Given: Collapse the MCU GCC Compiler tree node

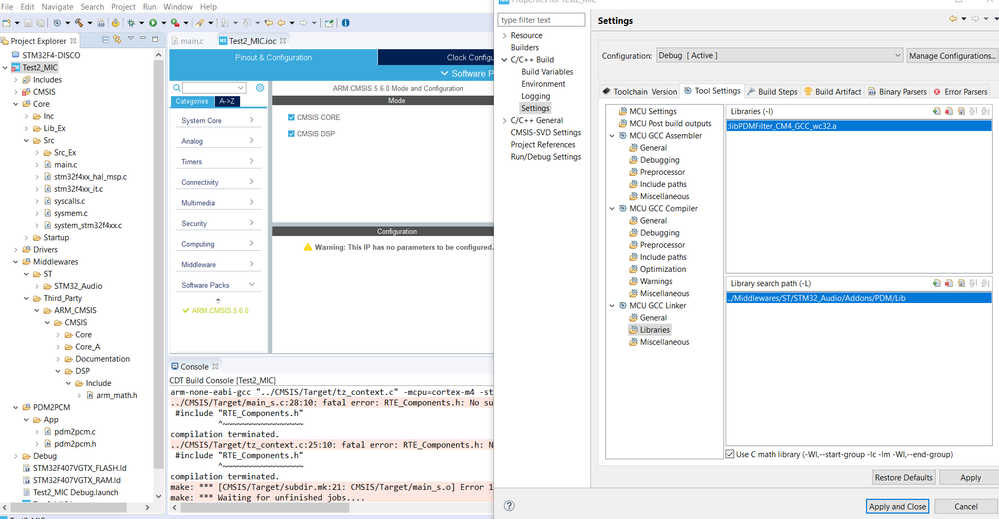Looking at the screenshot, I should click(612, 208).
